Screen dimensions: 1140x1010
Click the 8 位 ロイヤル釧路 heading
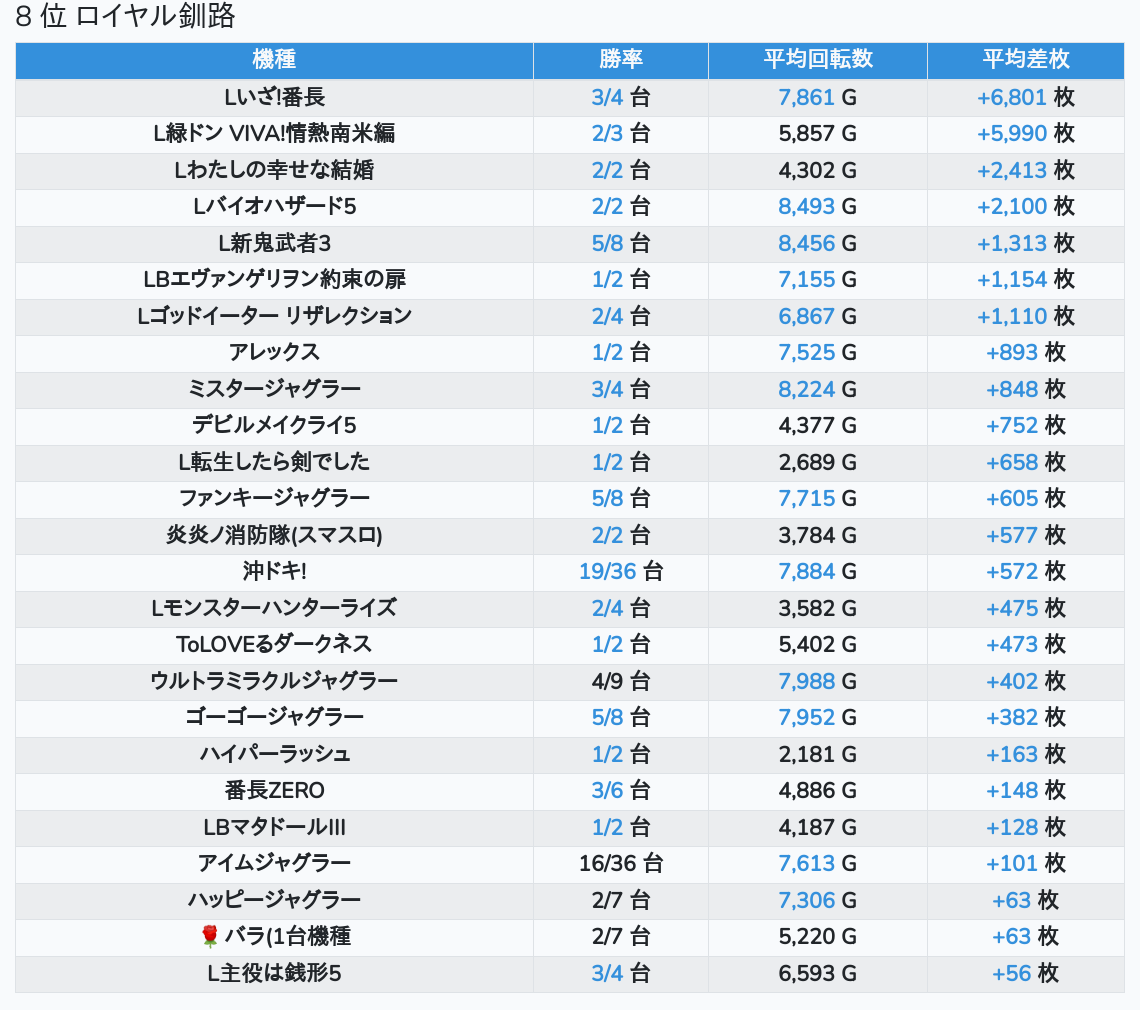pos(125,17)
